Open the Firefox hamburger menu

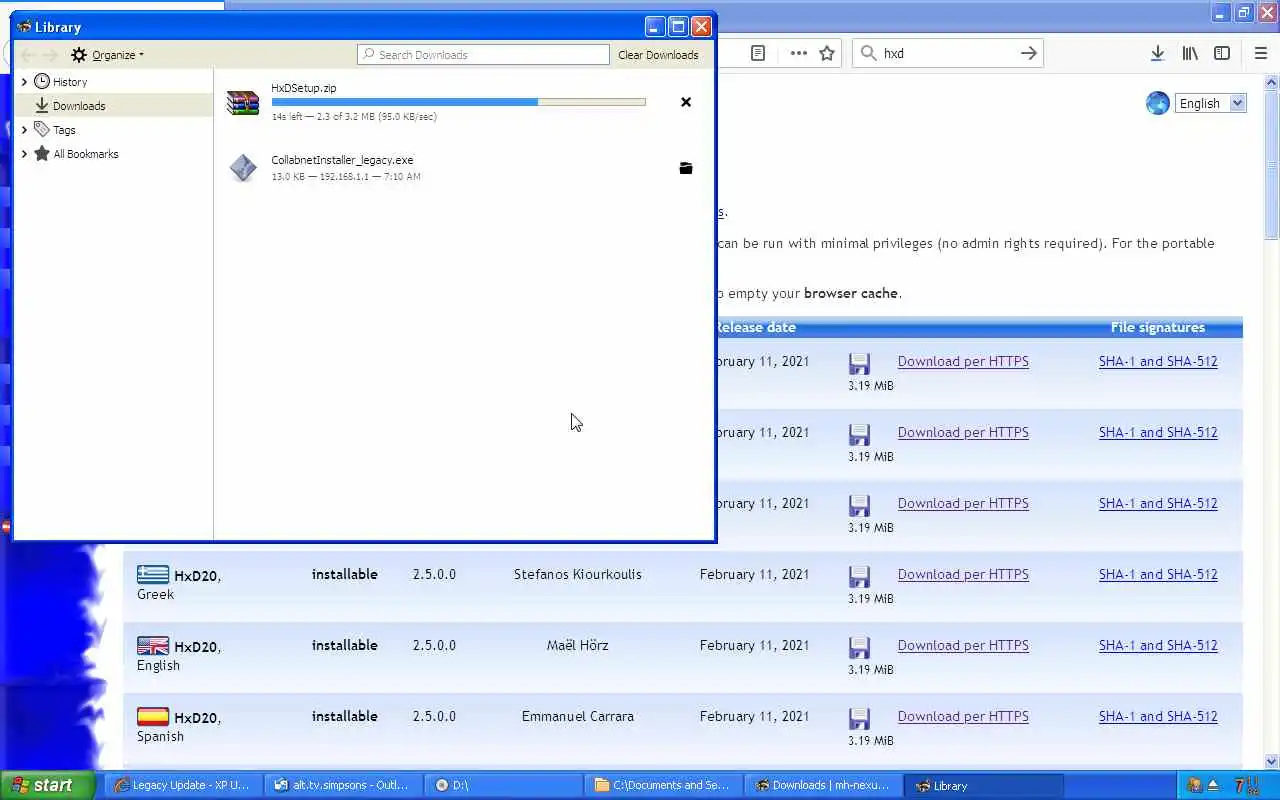(x=1261, y=54)
